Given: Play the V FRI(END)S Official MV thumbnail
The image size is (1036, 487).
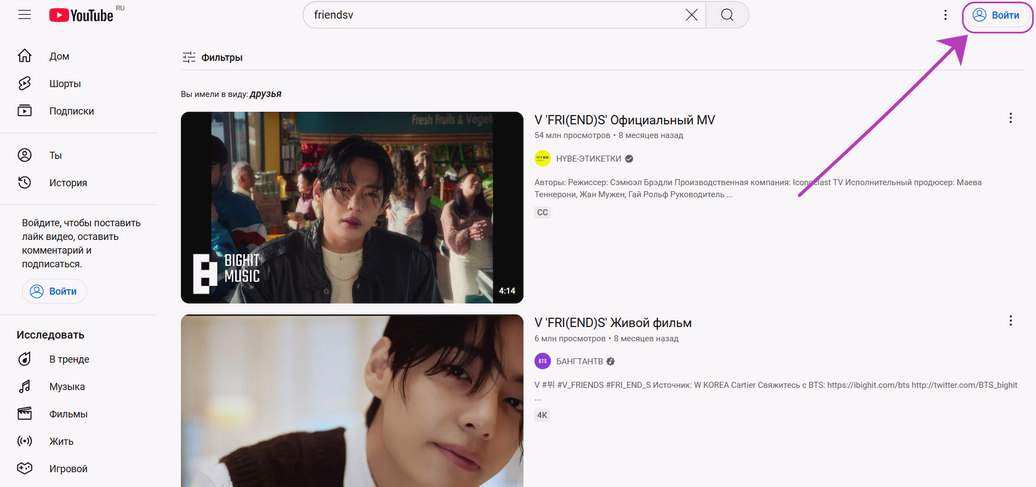Looking at the screenshot, I should click(x=351, y=207).
